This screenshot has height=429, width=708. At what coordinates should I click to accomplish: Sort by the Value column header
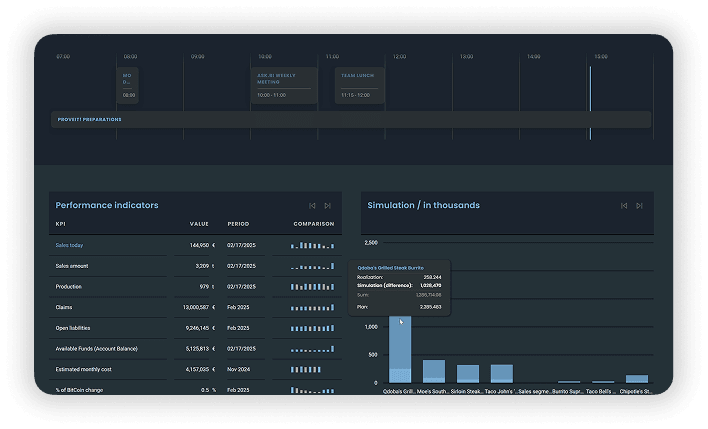point(199,224)
